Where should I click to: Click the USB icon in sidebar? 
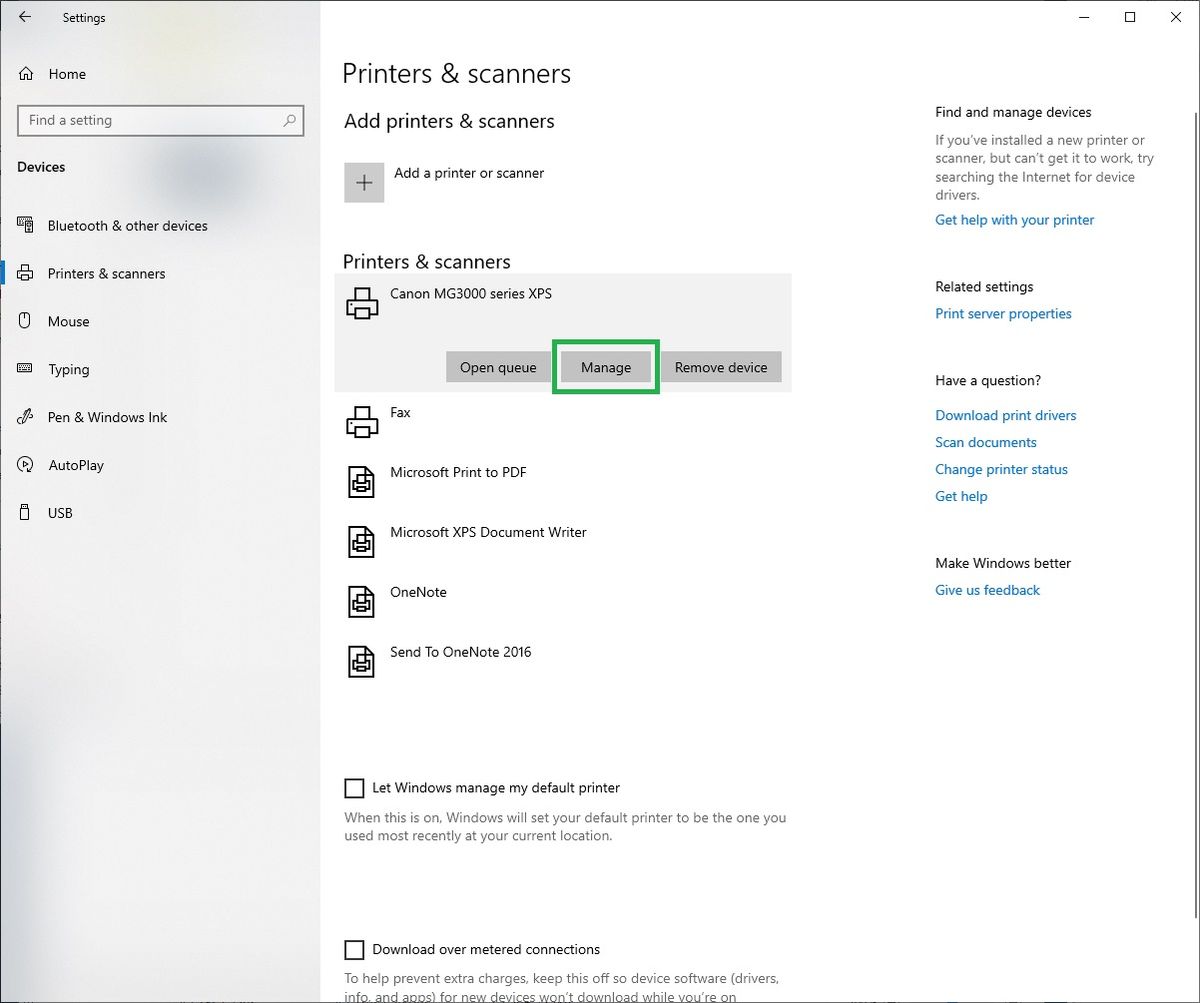25,513
